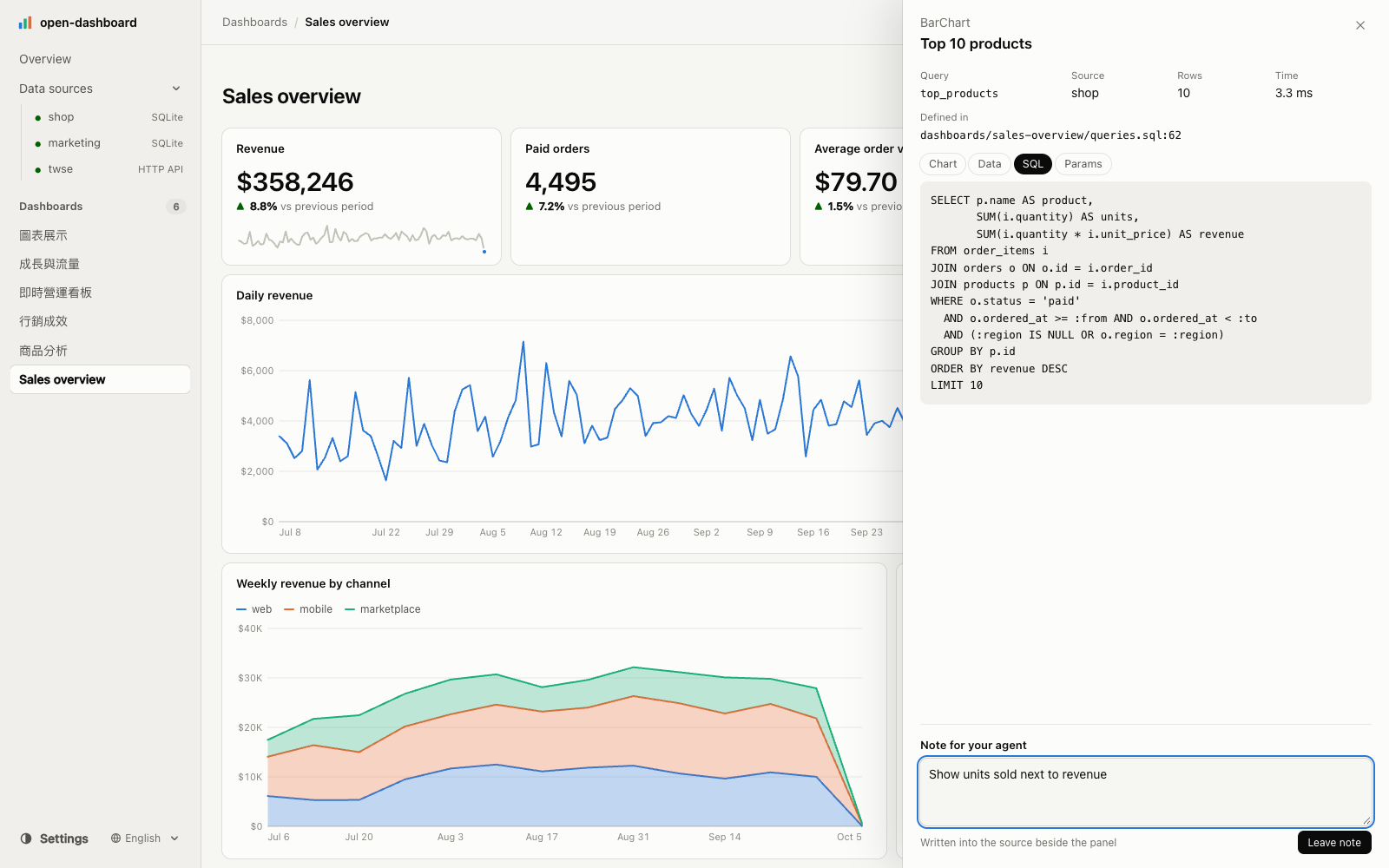1389x868 pixels.
Task: Click the Average order $79.70 value
Action: (x=856, y=181)
